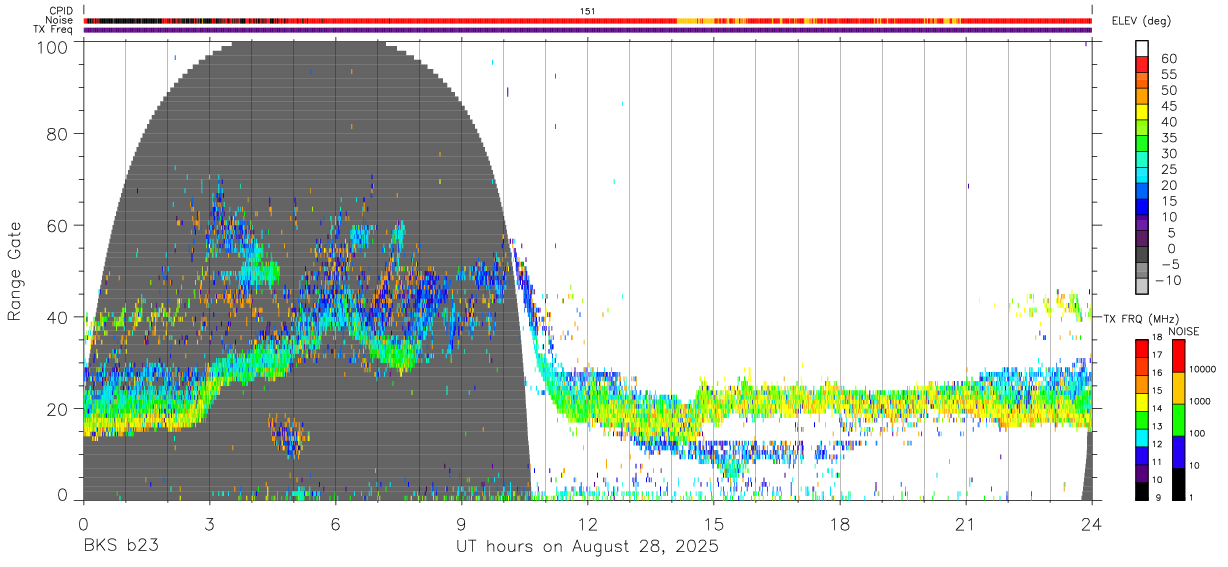1228x567 pixels.
Task: Pick the yellow 40–45 elevation swatch
Action: pyautogui.click(x=1142, y=114)
